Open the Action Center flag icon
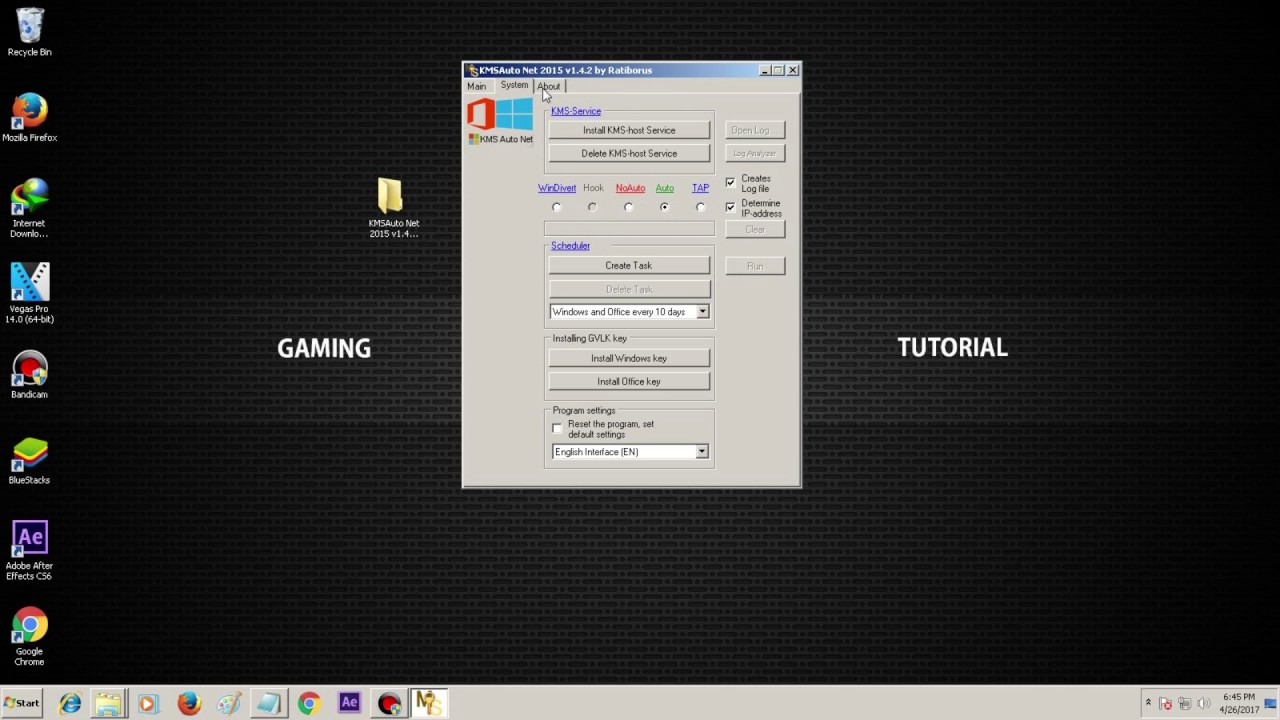The width and height of the screenshot is (1280, 720). pos(1166,704)
